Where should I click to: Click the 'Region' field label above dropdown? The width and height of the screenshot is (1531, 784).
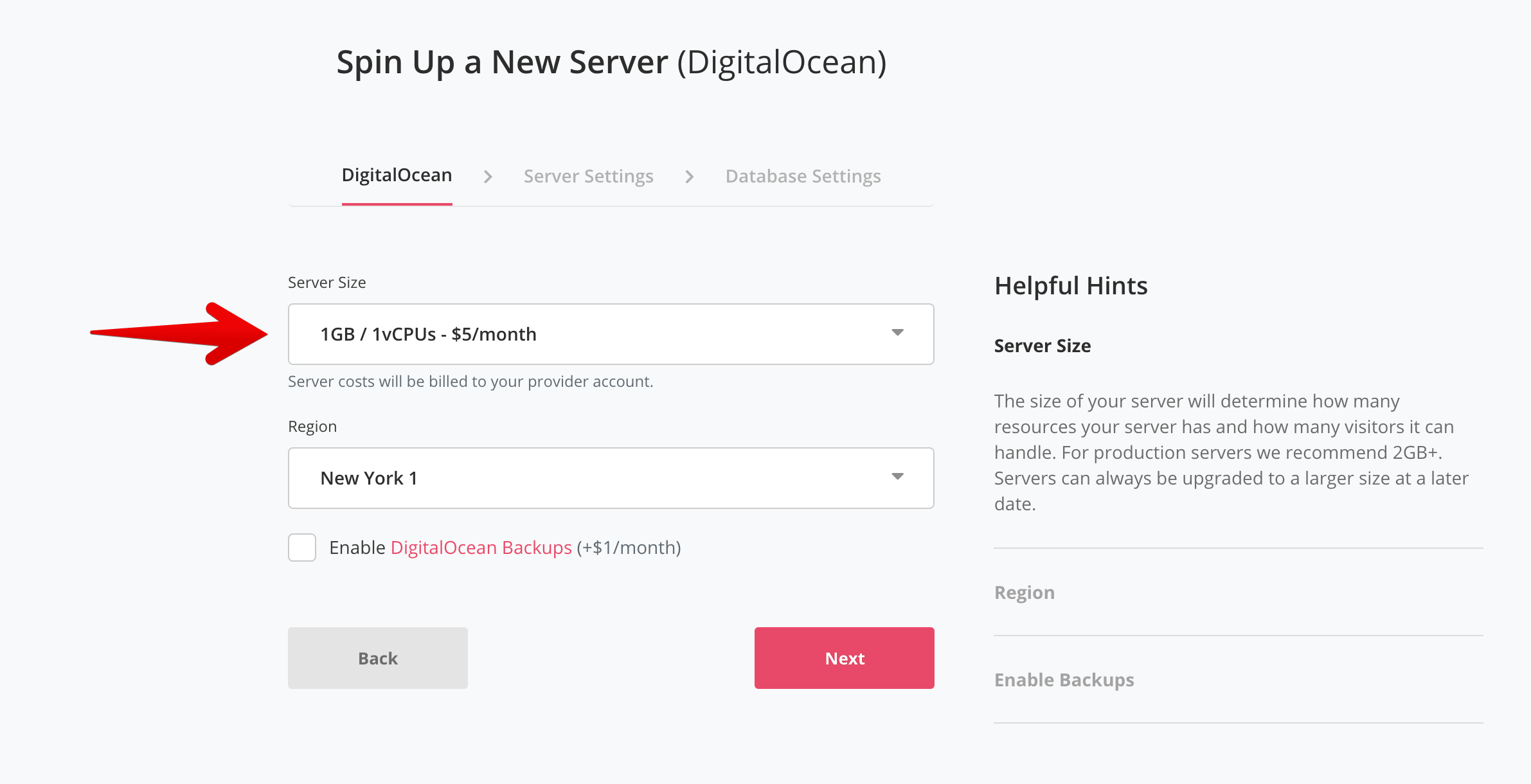(x=312, y=427)
